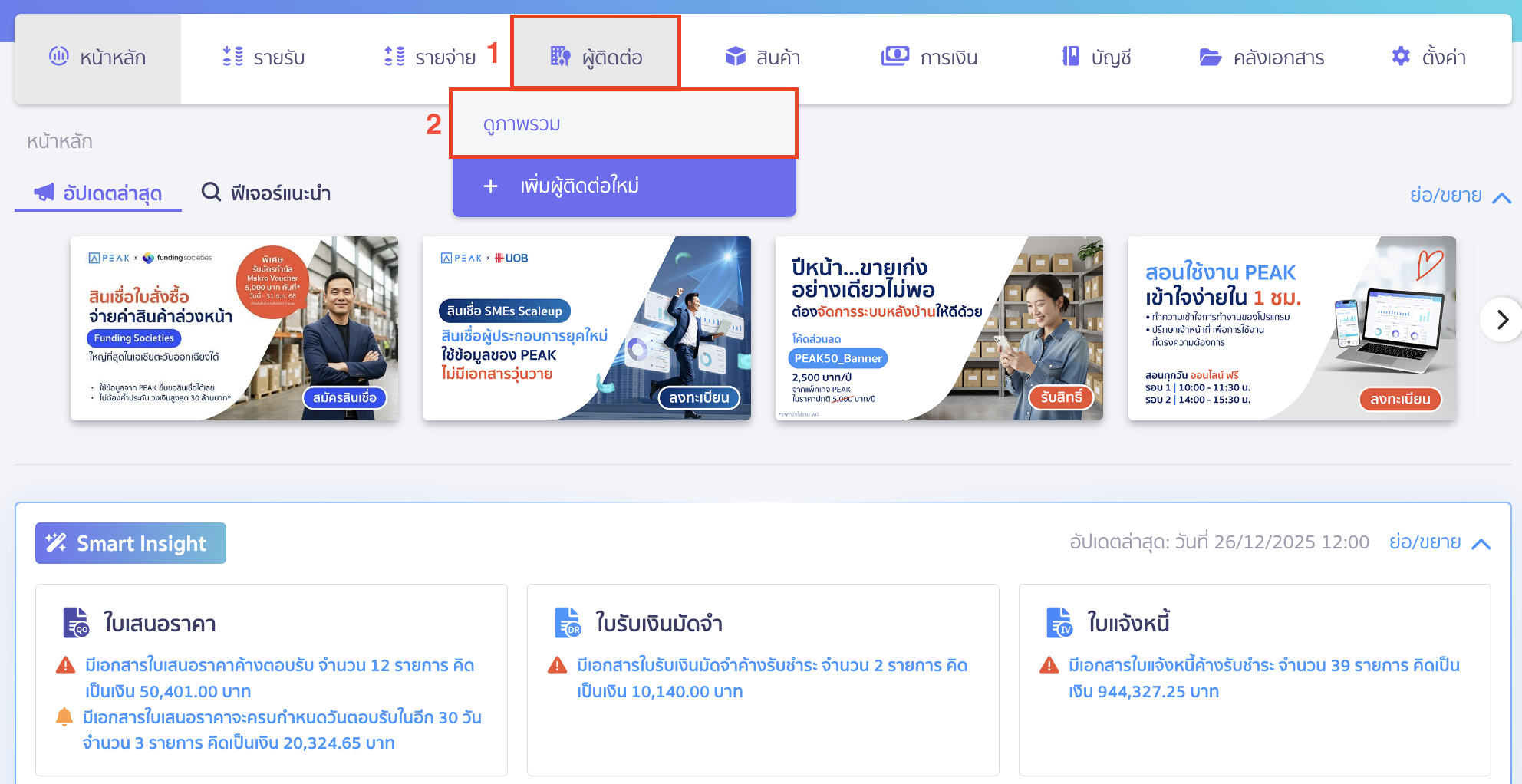Collapse the Smart Insight section chevron
The width and height of the screenshot is (1522, 784).
pyautogui.click(x=1481, y=542)
